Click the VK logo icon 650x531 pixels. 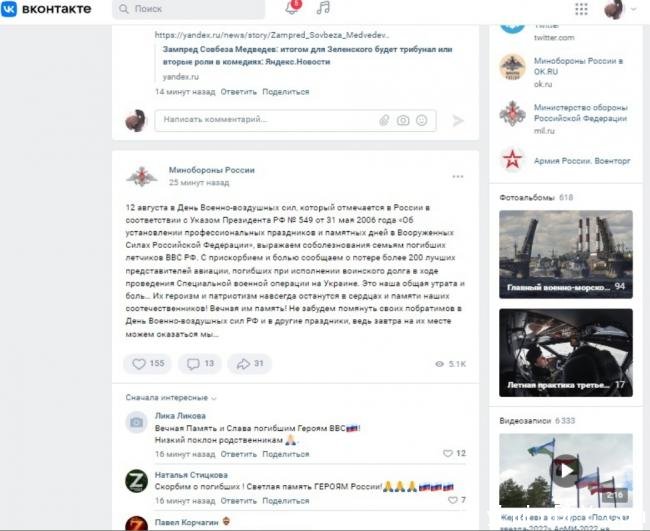9,8
